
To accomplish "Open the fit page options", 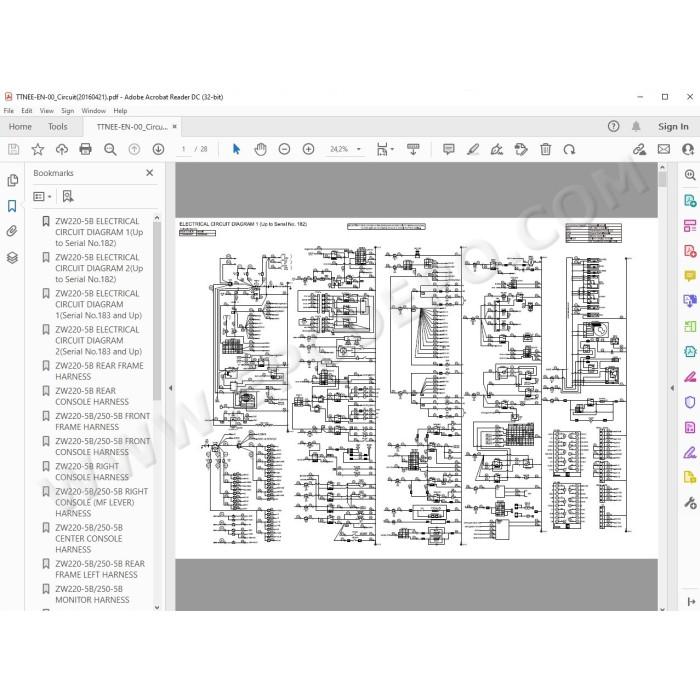I will [x=385, y=149].
